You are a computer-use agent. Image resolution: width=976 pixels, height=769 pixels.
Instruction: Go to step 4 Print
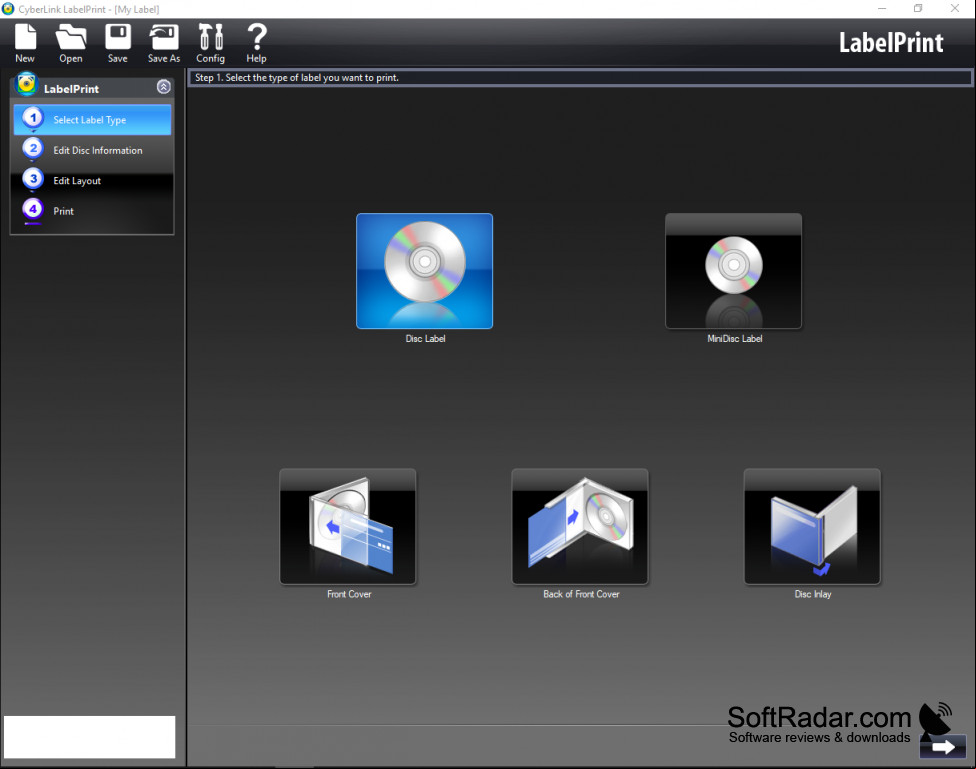pyautogui.click(x=92, y=211)
